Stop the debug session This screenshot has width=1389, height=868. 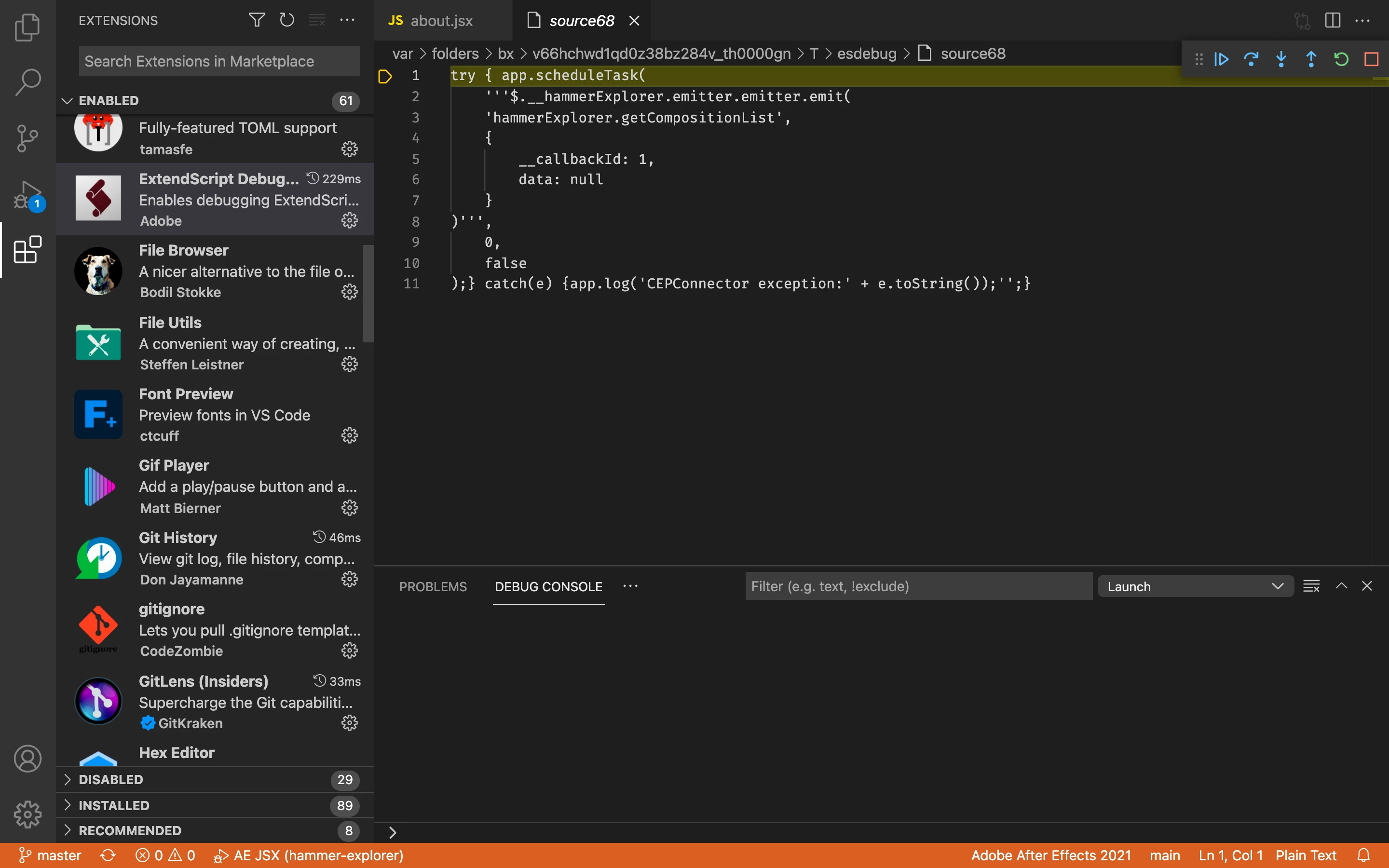click(1371, 59)
